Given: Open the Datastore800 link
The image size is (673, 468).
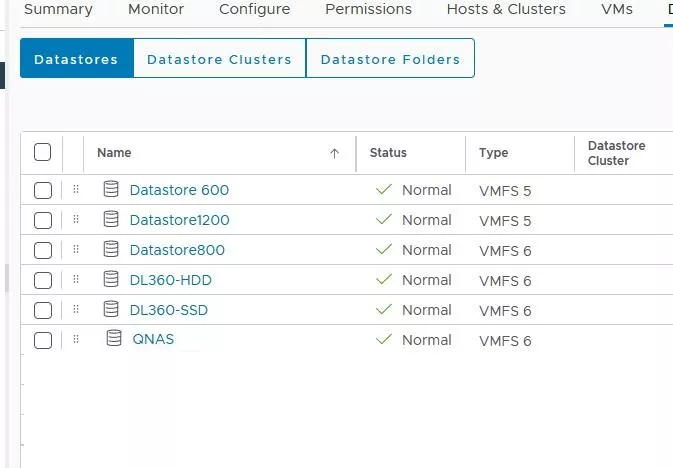Looking at the screenshot, I should tap(177, 250).
